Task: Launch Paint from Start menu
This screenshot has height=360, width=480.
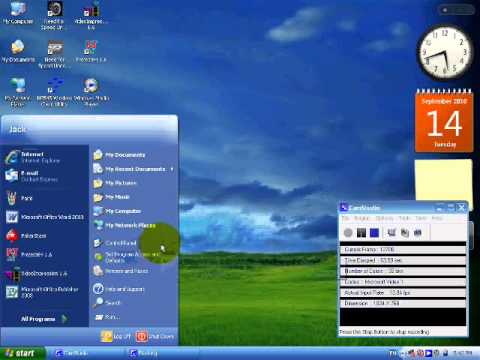Action: 20,198
